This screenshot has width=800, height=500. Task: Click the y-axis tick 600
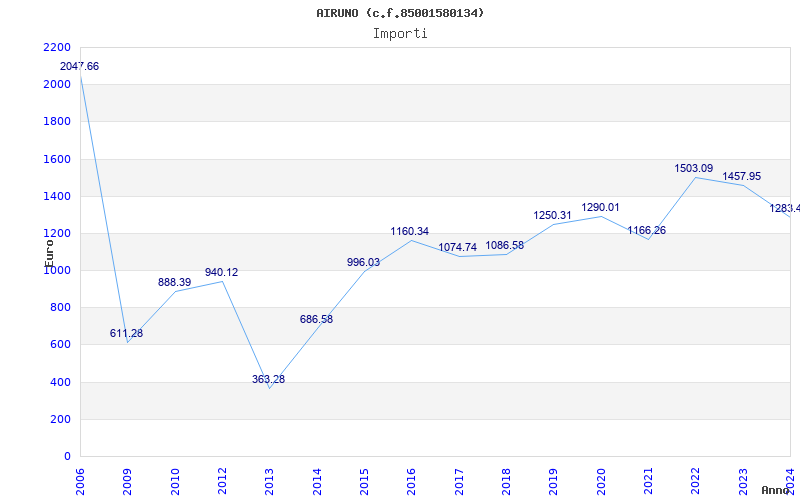point(61,345)
